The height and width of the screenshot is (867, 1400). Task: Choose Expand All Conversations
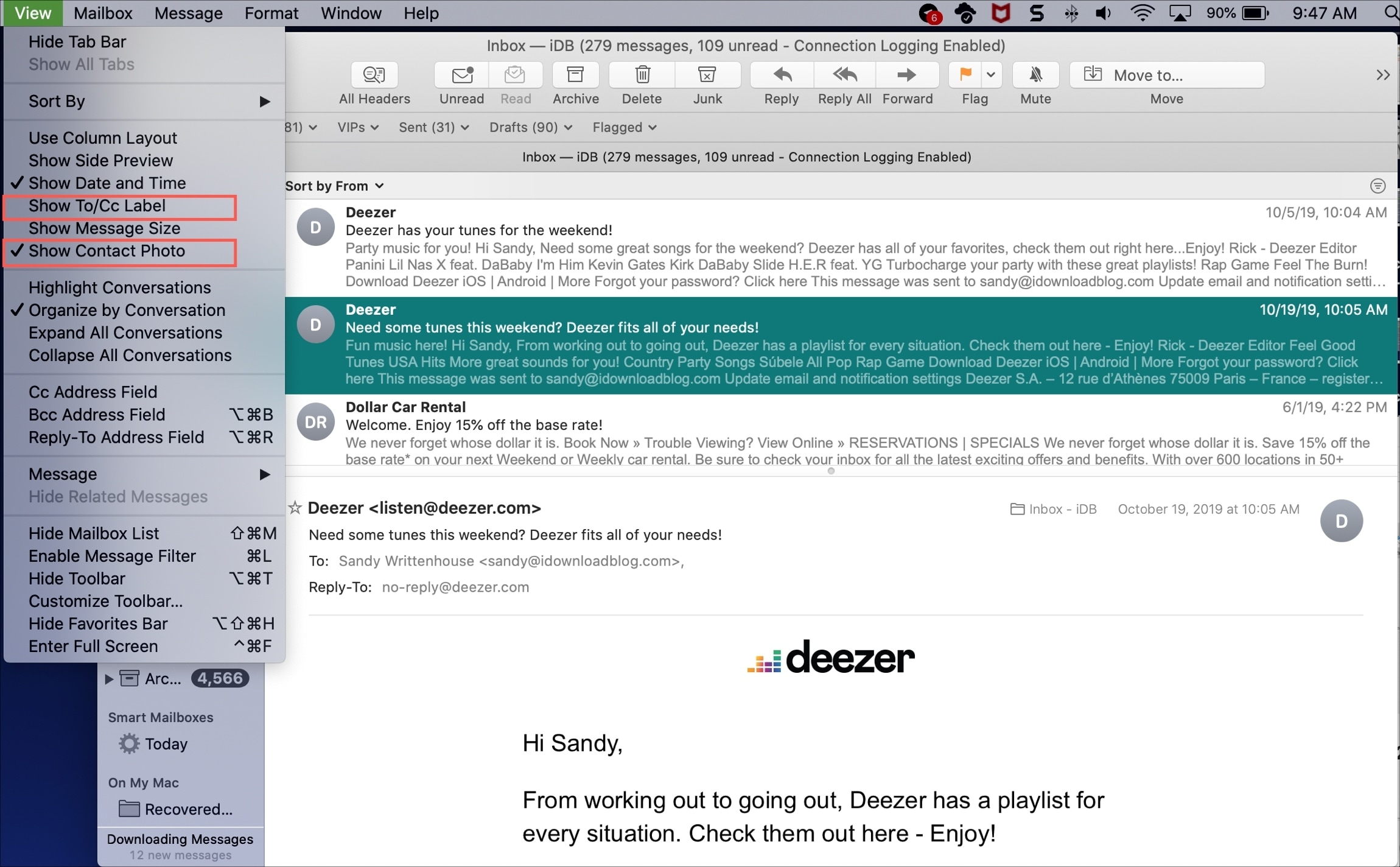pos(144,332)
